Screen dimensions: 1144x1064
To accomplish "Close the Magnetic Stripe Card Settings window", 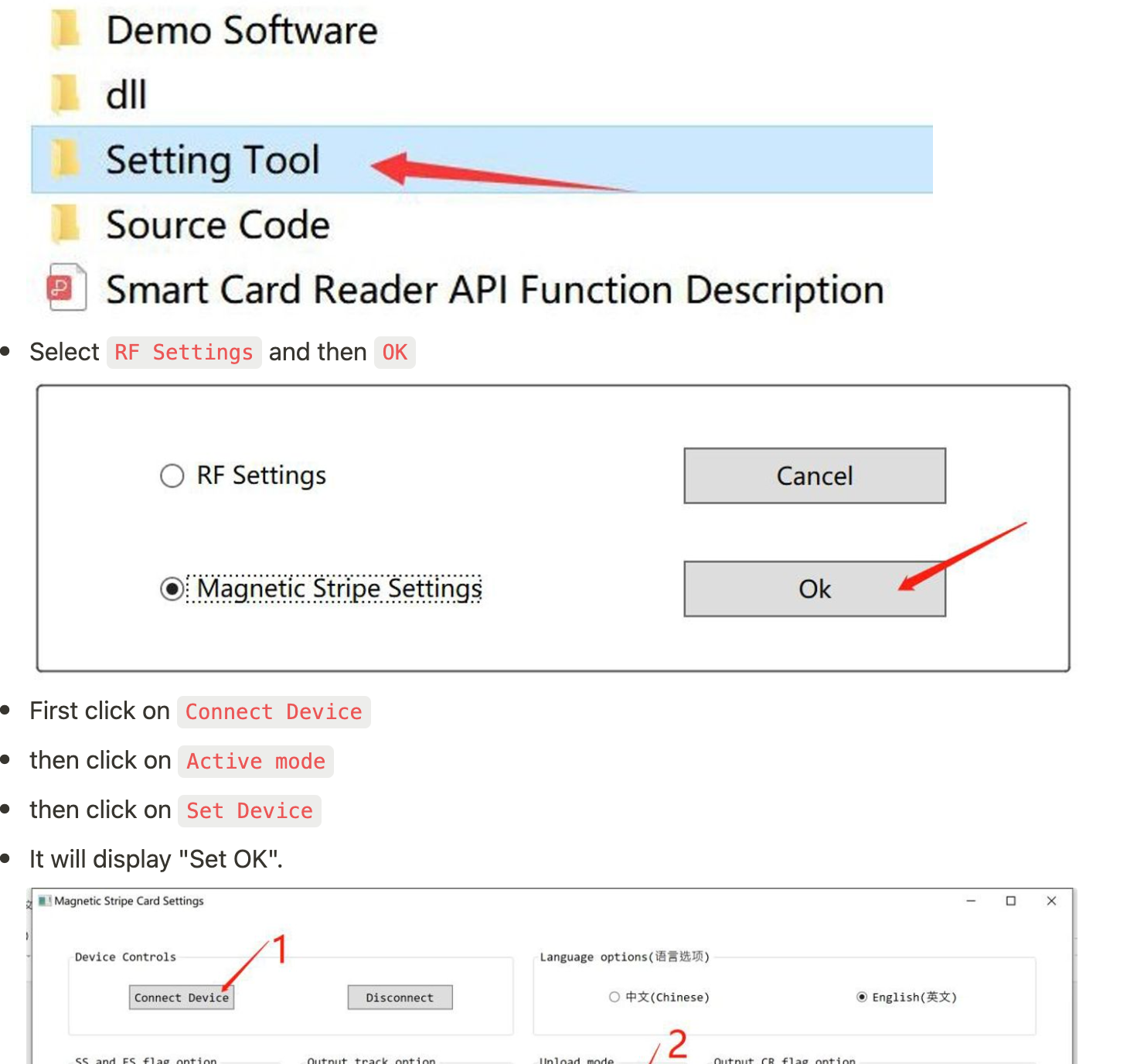I will point(1051,901).
